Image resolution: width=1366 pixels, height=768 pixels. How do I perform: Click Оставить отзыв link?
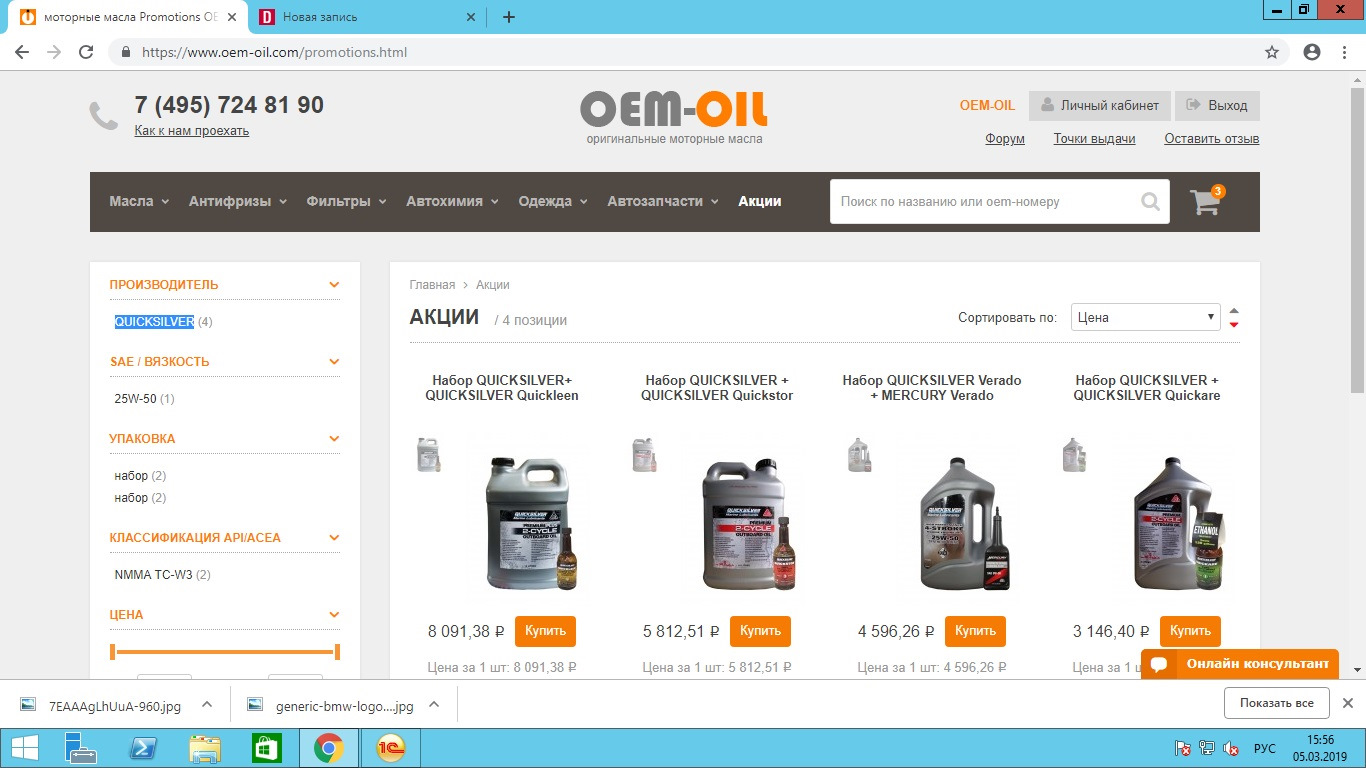[x=1212, y=139]
